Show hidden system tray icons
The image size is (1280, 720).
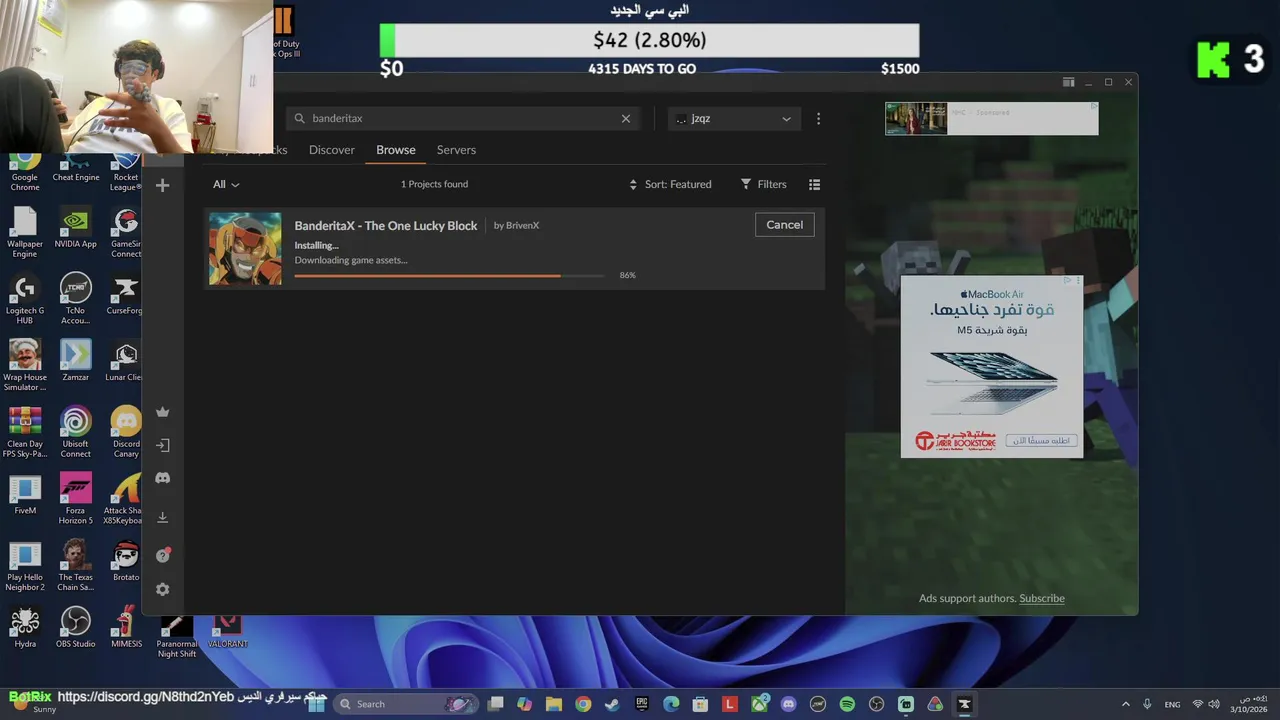coord(1125,704)
